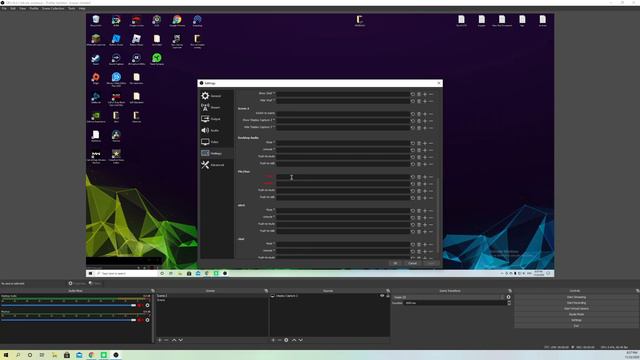
Task: Mute Desktop Audio in Audio Mixer
Action: (x=140, y=305)
